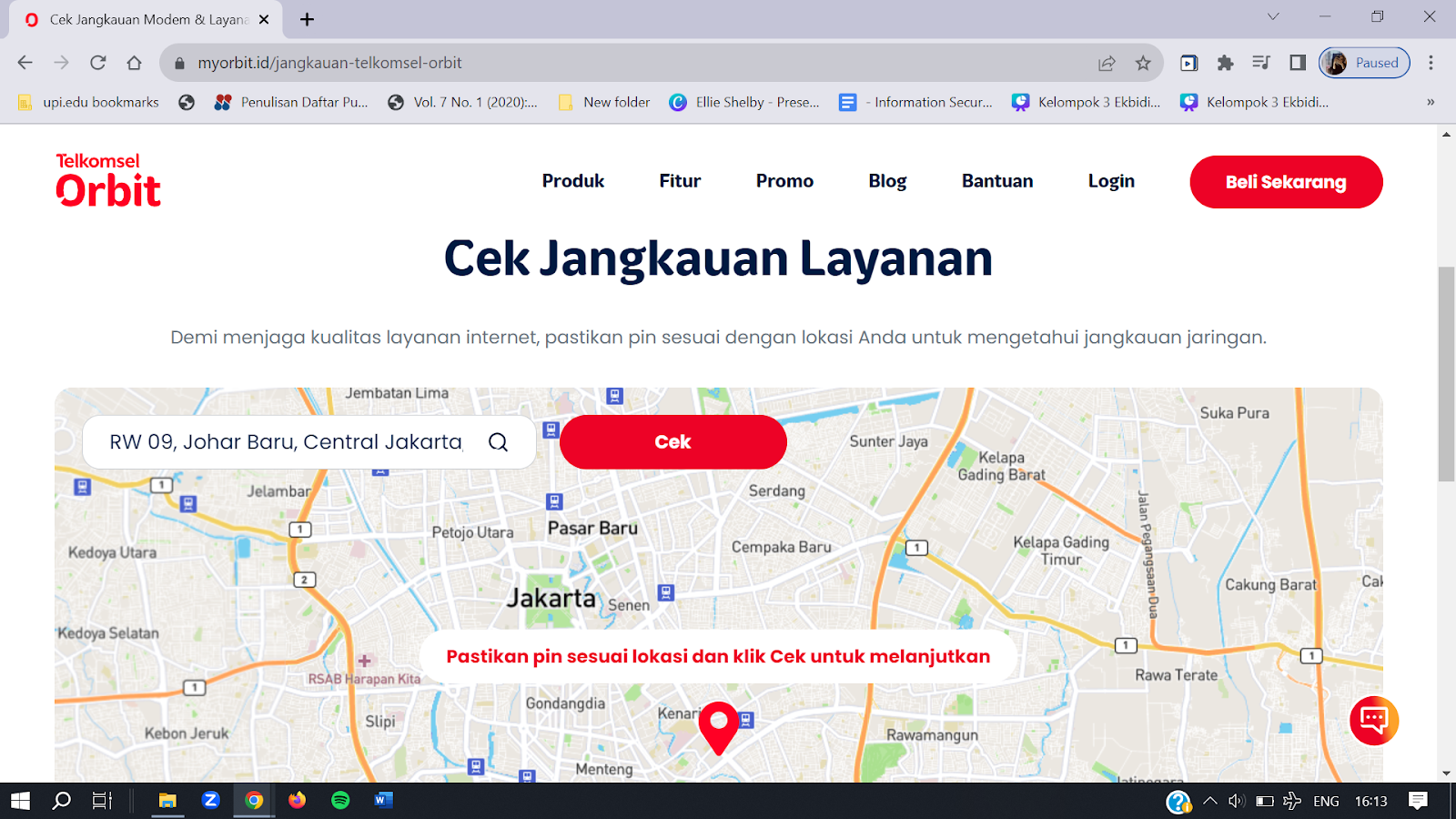Click the red Cek button
1456x819 pixels.
[673, 442]
